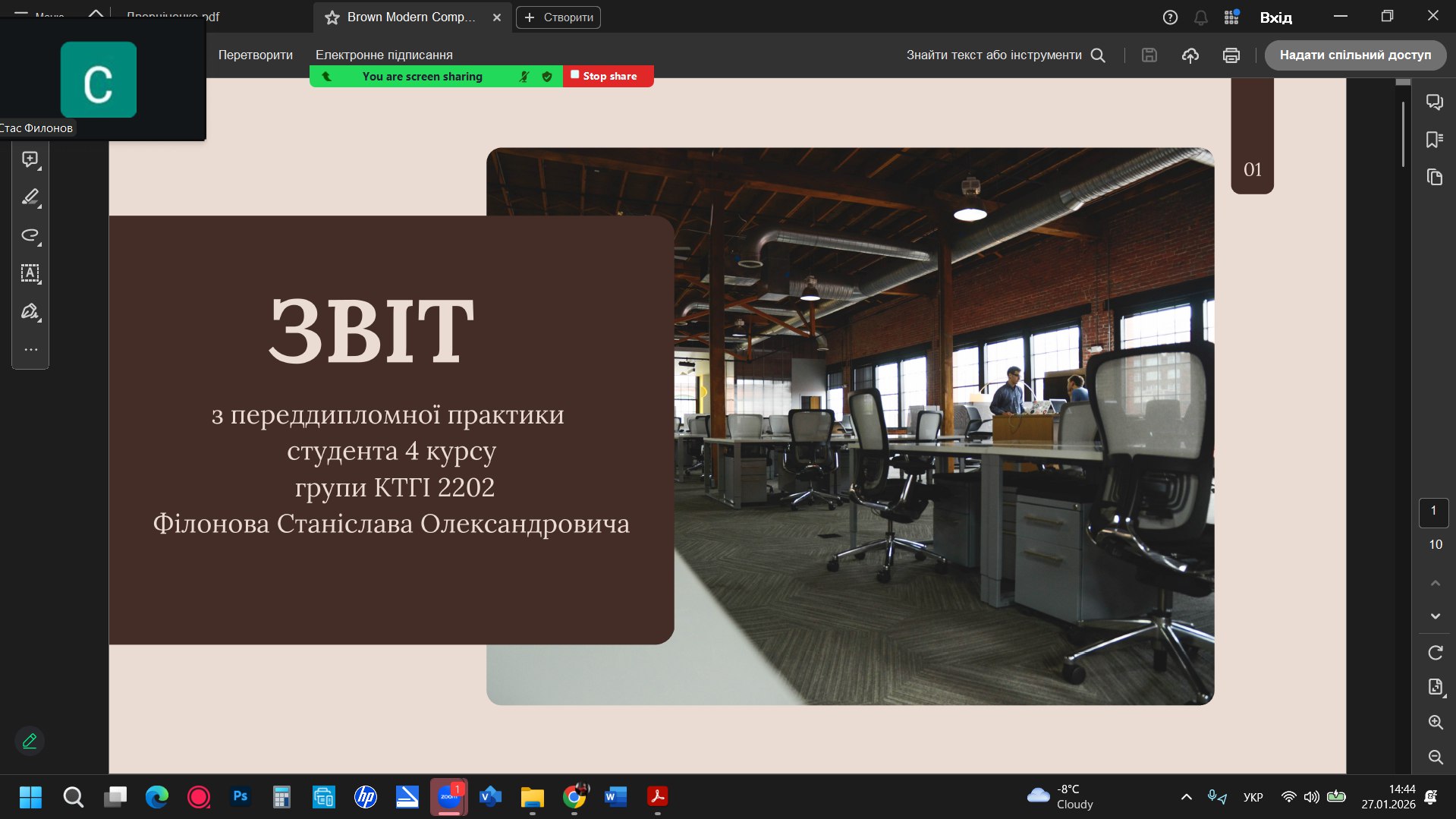Screen dimensions: 1456x819
Task: Click the Stop share button
Action: [x=608, y=77]
